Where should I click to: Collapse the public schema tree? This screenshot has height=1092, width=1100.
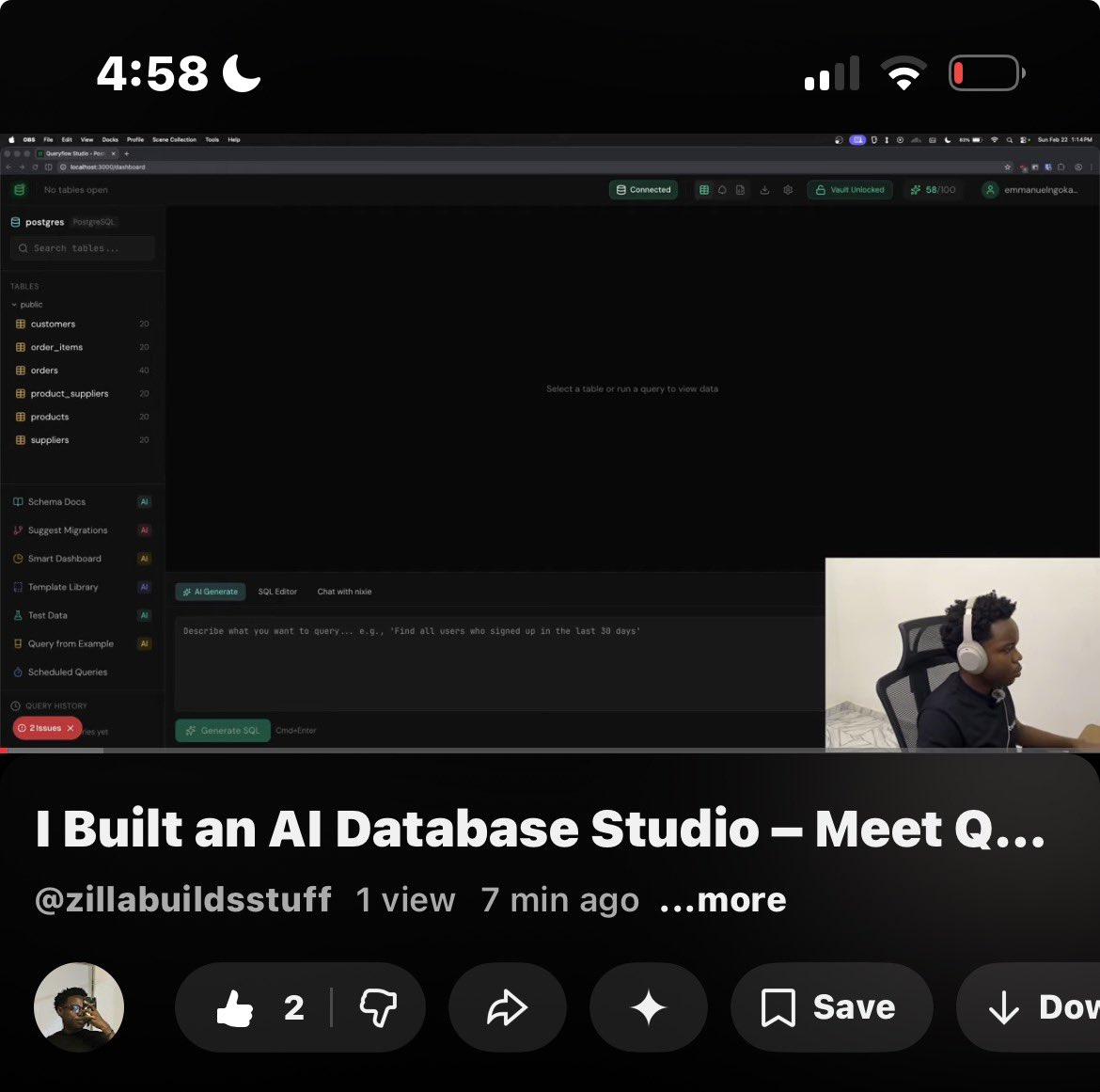[x=26, y=305]
